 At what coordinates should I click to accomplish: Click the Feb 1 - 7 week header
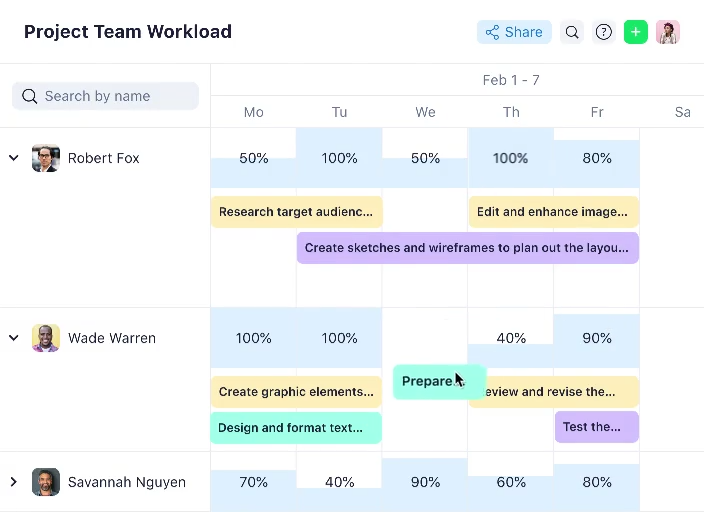[511, 80]
